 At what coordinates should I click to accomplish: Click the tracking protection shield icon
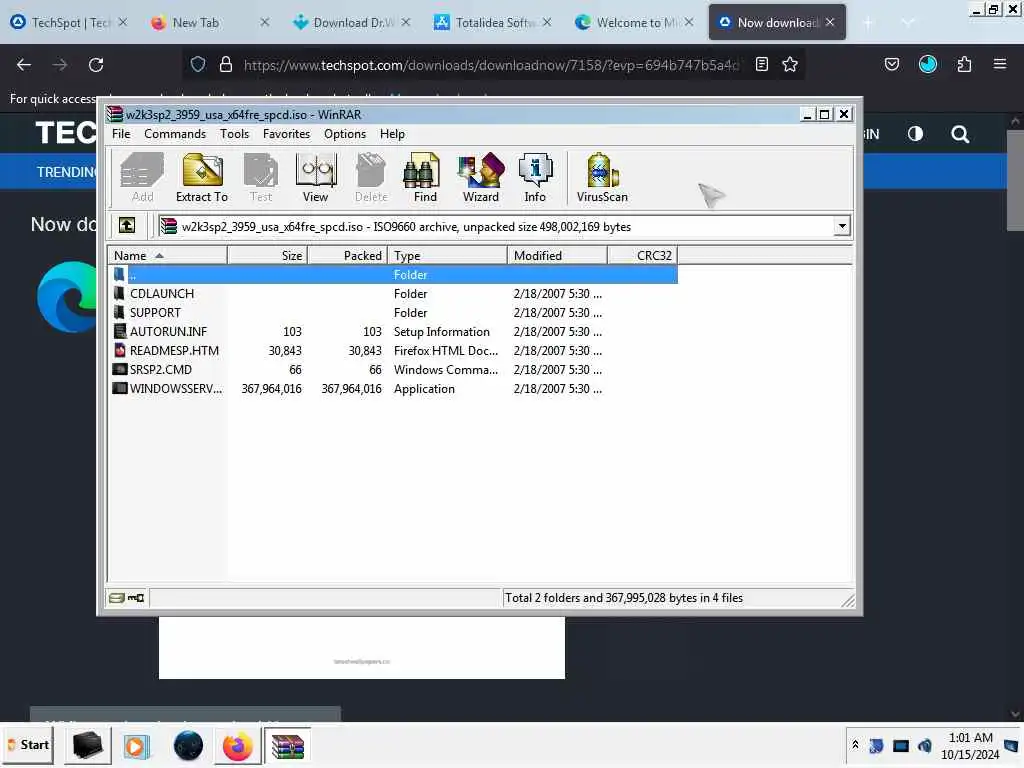pyautogui.click(x=198, y=65)
